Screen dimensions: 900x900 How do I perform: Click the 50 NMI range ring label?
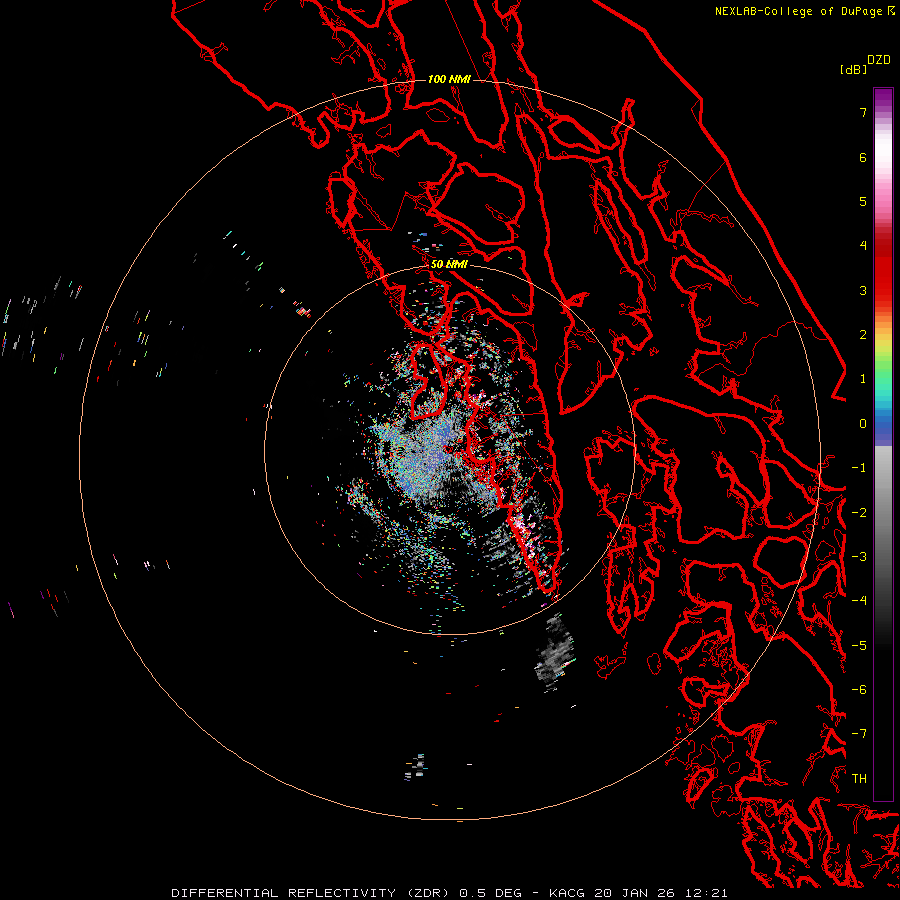pos(449,264)
